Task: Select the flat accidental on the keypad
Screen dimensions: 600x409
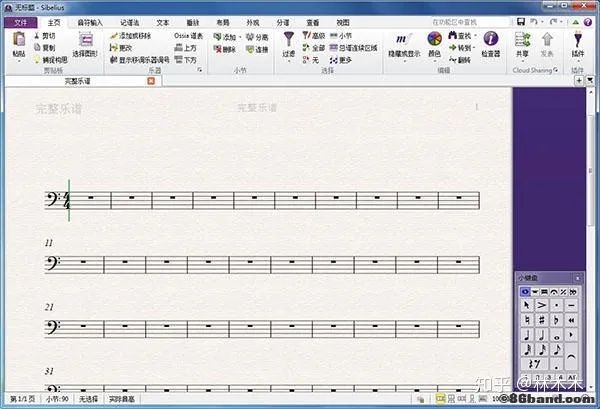Action: point(555,320)
